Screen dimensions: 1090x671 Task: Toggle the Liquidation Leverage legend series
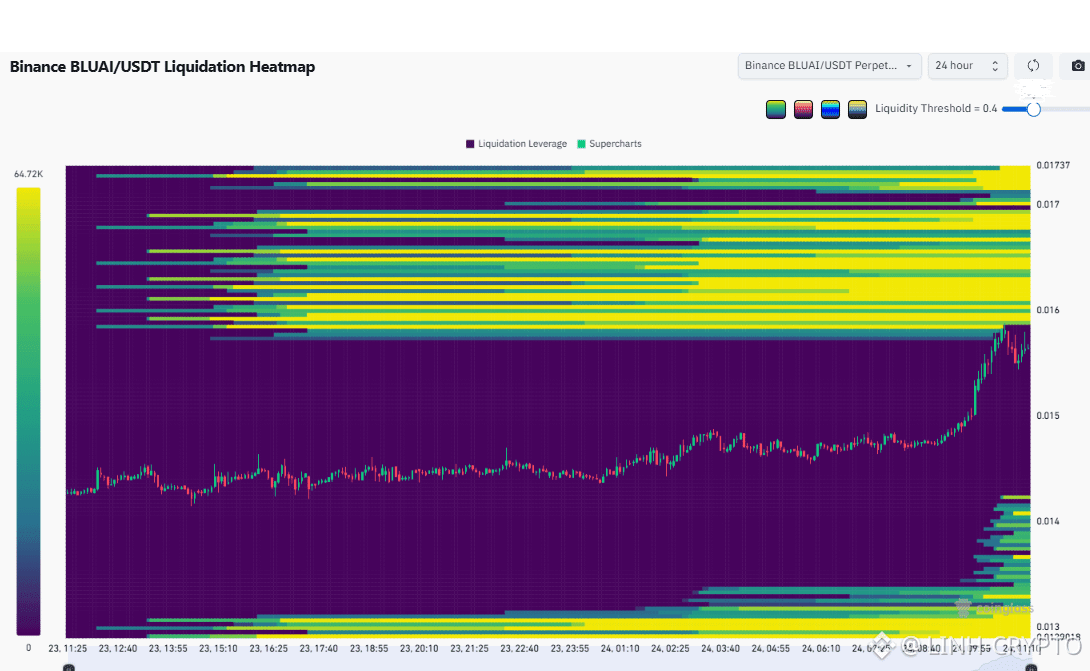(x=516, y=144)
